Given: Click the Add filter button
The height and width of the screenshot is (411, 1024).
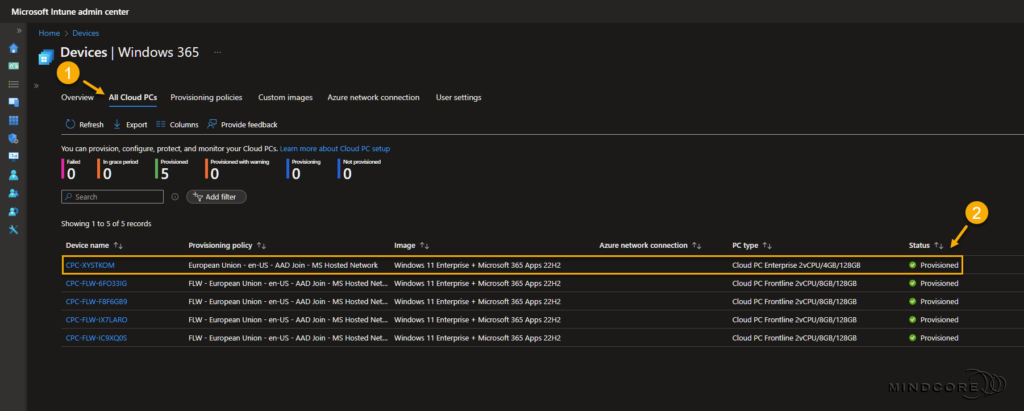Looking at the screenshot, I should [216, 197].
